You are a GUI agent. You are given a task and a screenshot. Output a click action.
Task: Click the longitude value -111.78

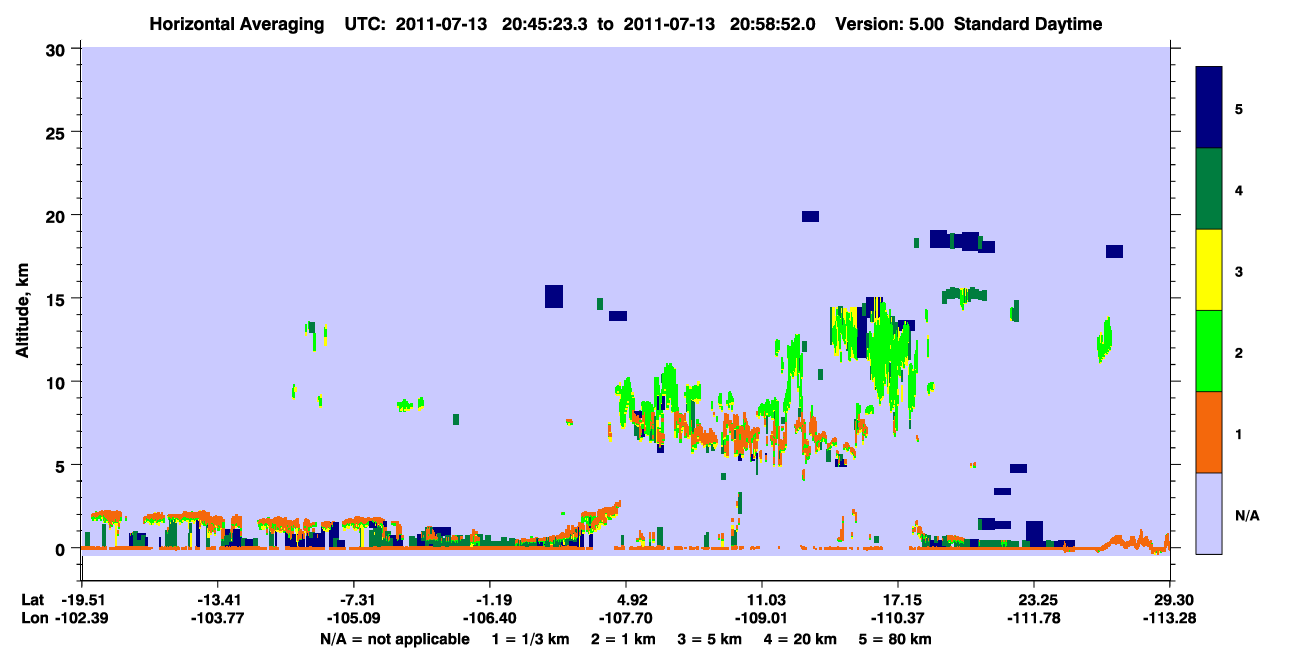click(x=1034, y=618)
